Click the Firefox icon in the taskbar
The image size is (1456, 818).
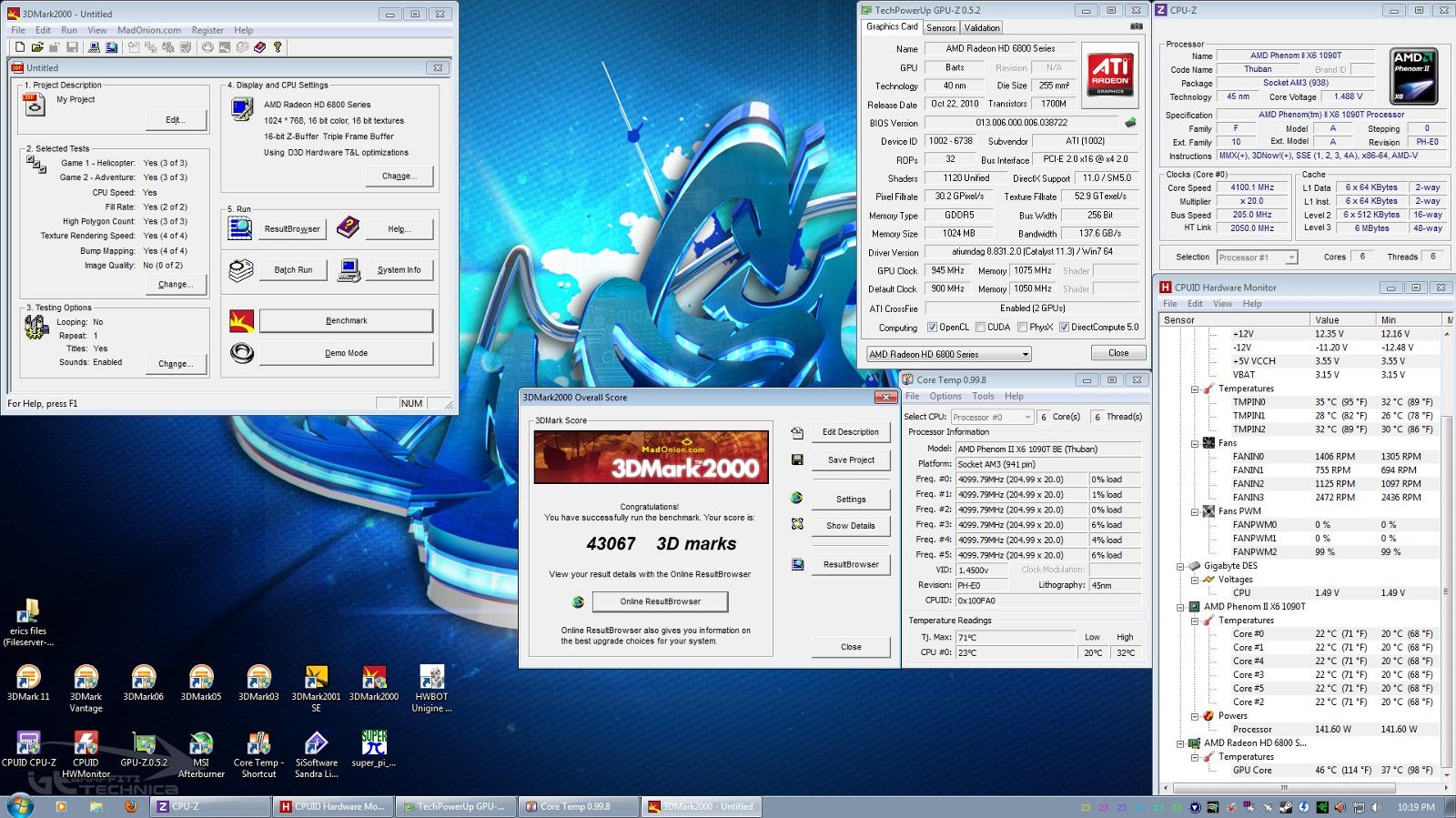[x=130, y=806]
